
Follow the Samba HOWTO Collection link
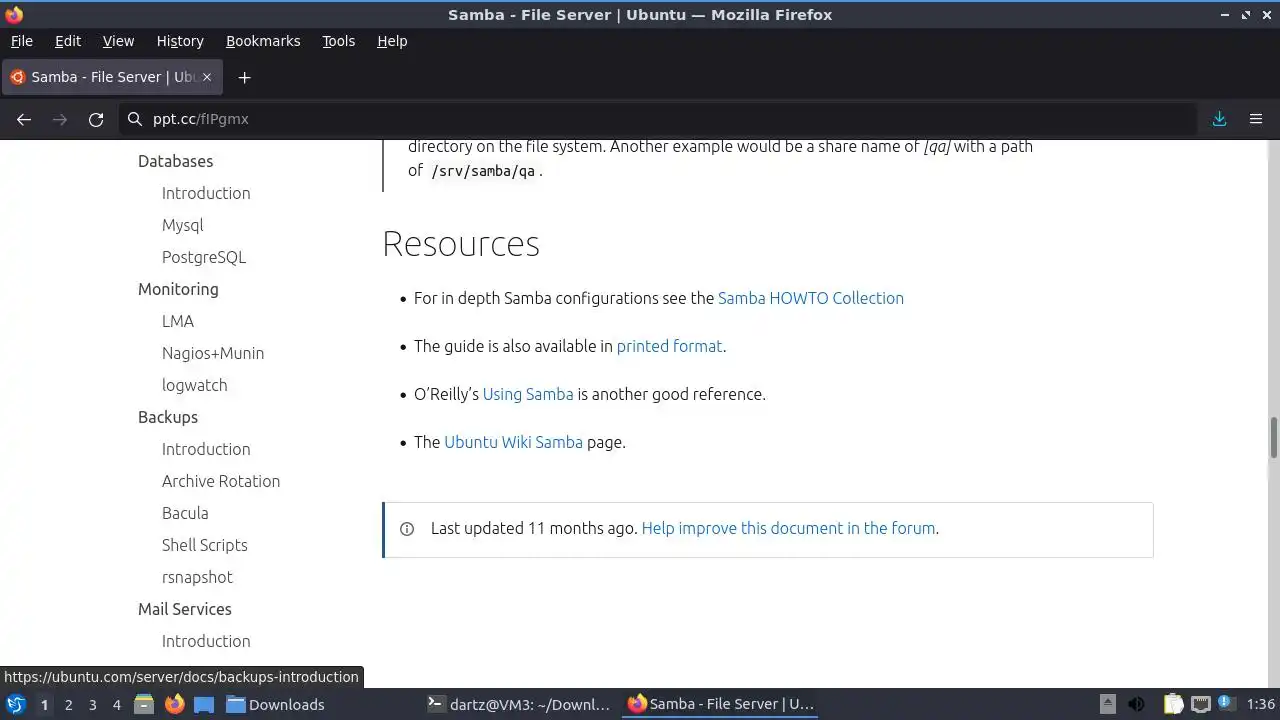pyautogui.click(x=811, y=298)
